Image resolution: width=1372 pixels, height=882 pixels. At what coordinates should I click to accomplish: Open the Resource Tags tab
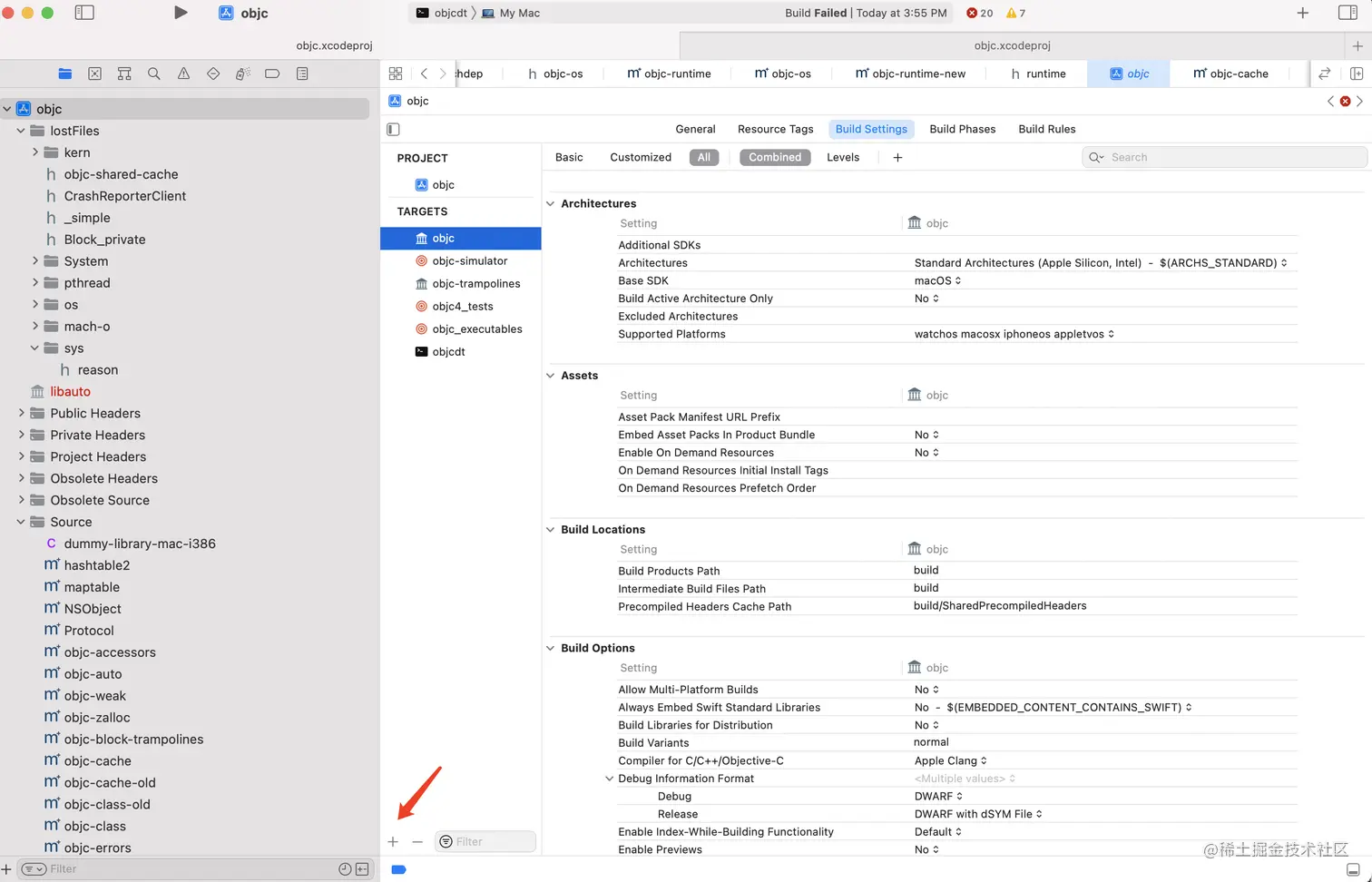(x=776, y=129)
